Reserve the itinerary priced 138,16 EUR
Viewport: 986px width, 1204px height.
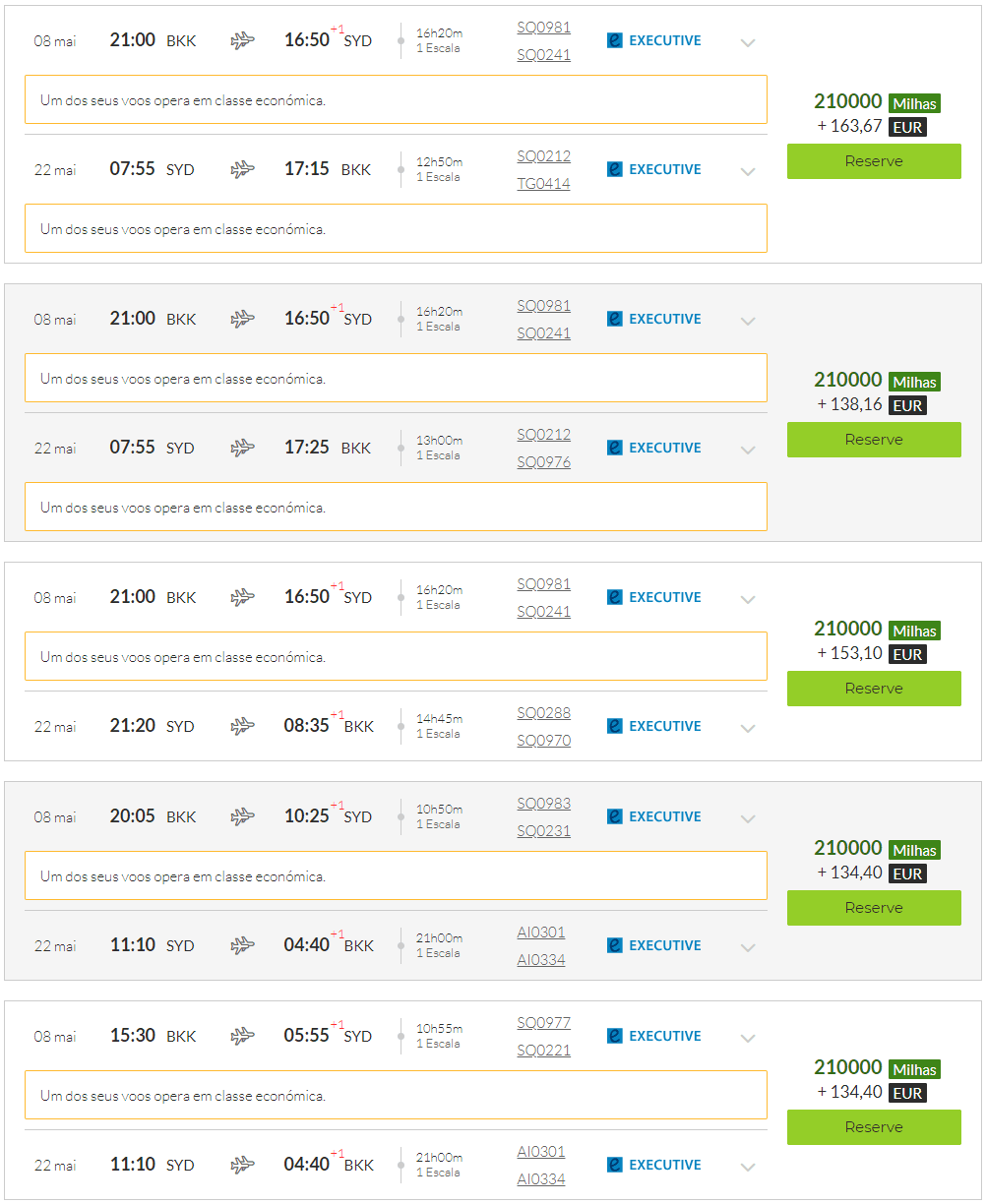tap(874, 440)
